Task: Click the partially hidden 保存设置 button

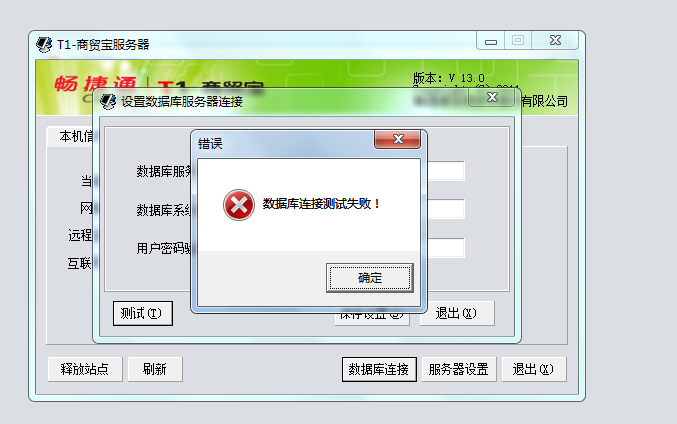Action: click(x=372, y=319)
